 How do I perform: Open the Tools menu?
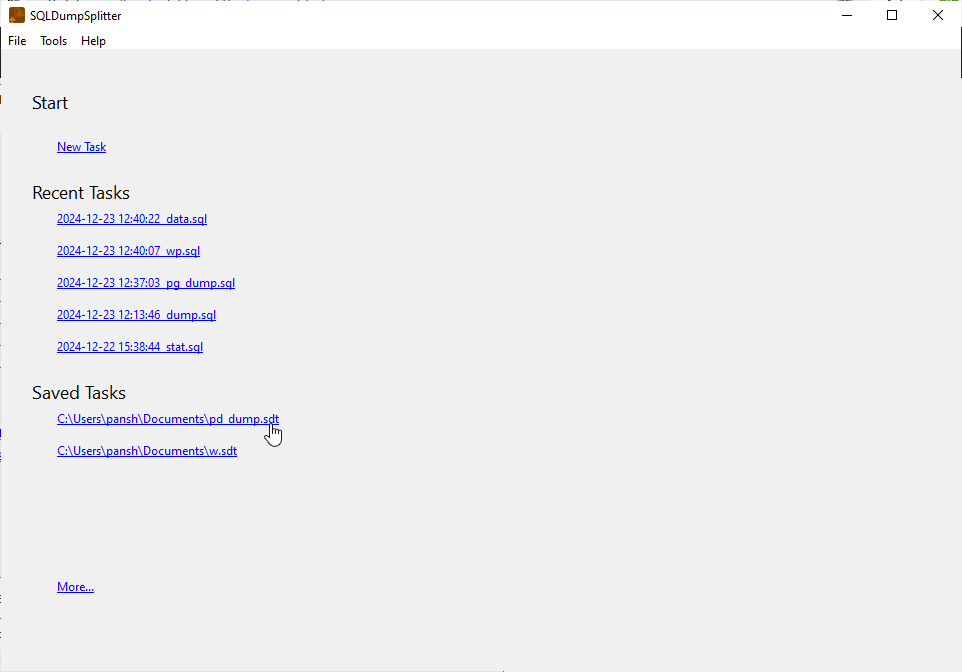[54, 41]
